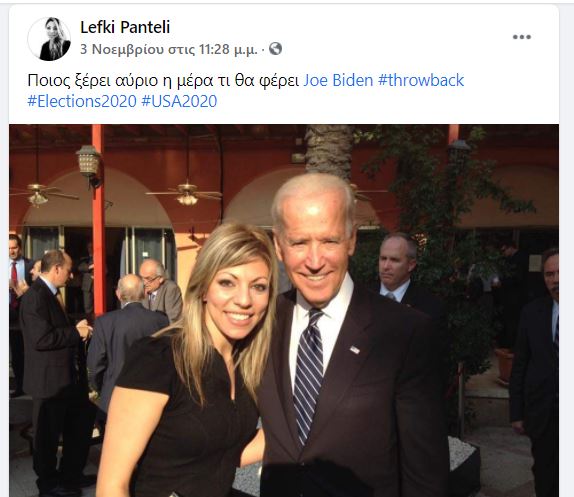
Task: Click the woman in black dress in photo
Action: pyautogui.click(x=187, y=360)
